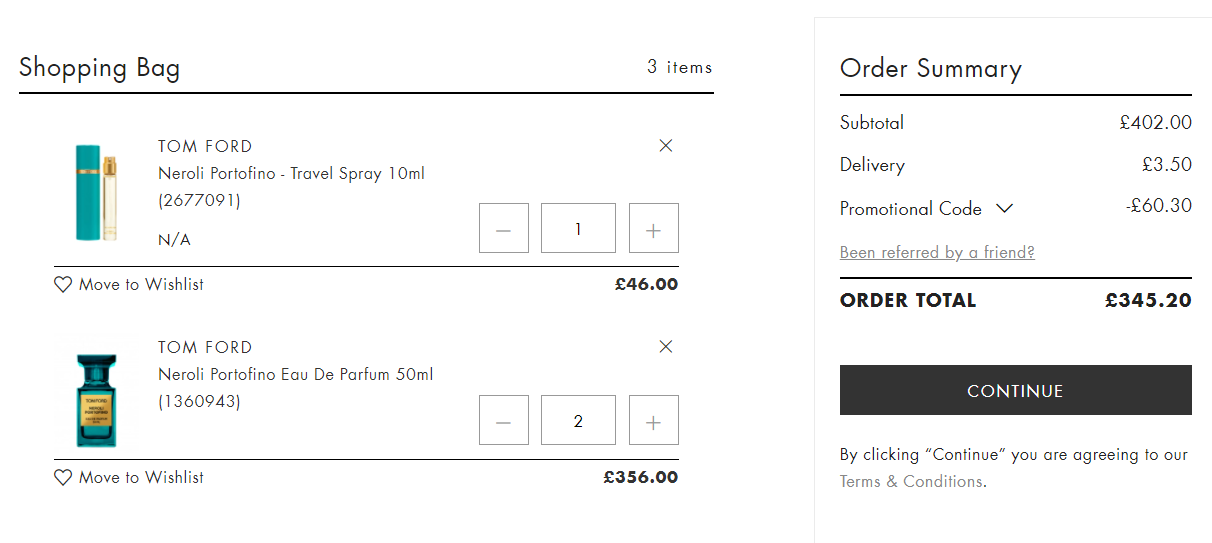Click the Travel Spray quantity field
The height and width of the screenshot is (543, 1212).
click(x=578, y=228)
